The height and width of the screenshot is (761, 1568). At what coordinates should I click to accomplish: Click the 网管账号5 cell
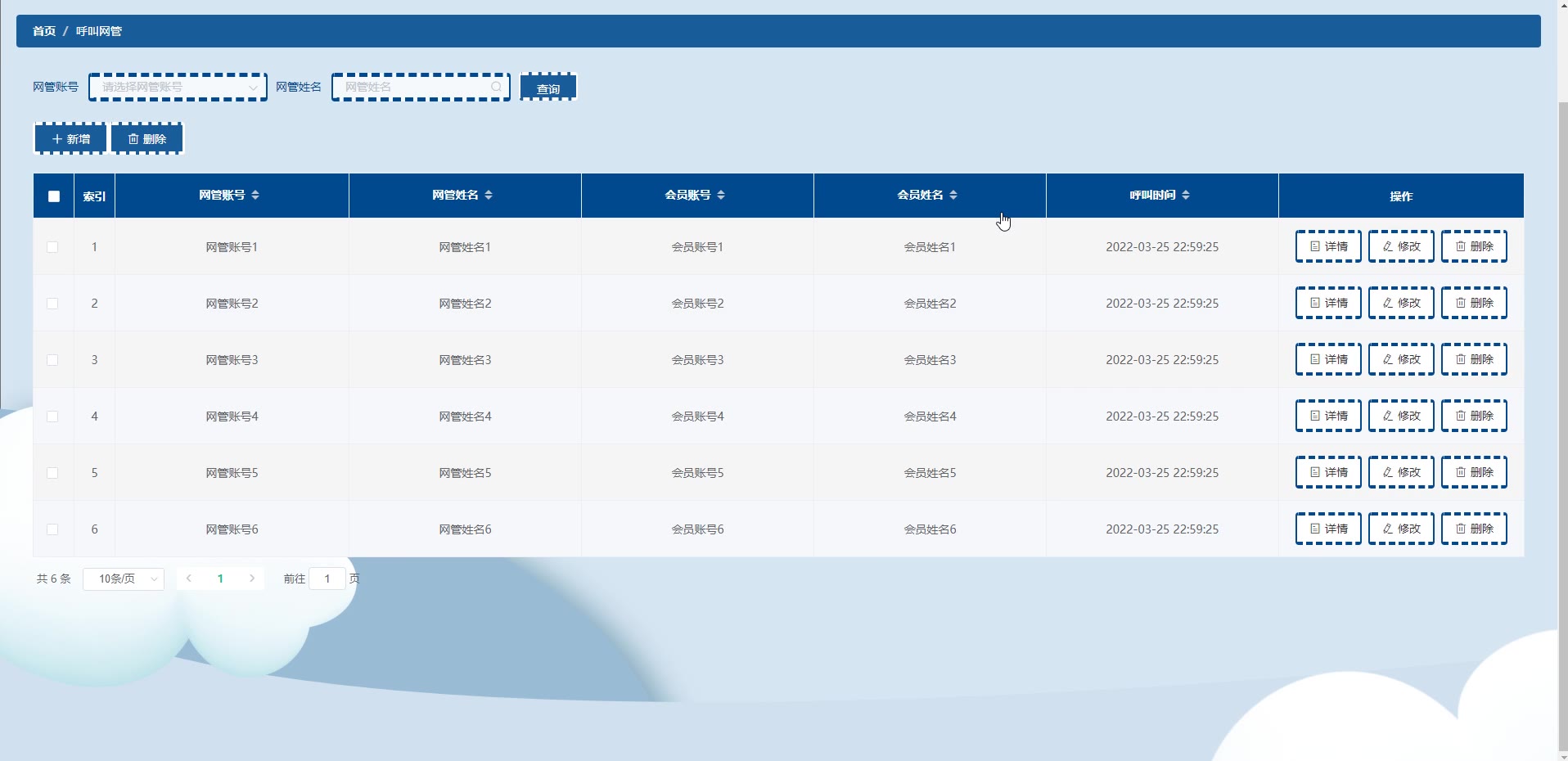tap(232, 473)
